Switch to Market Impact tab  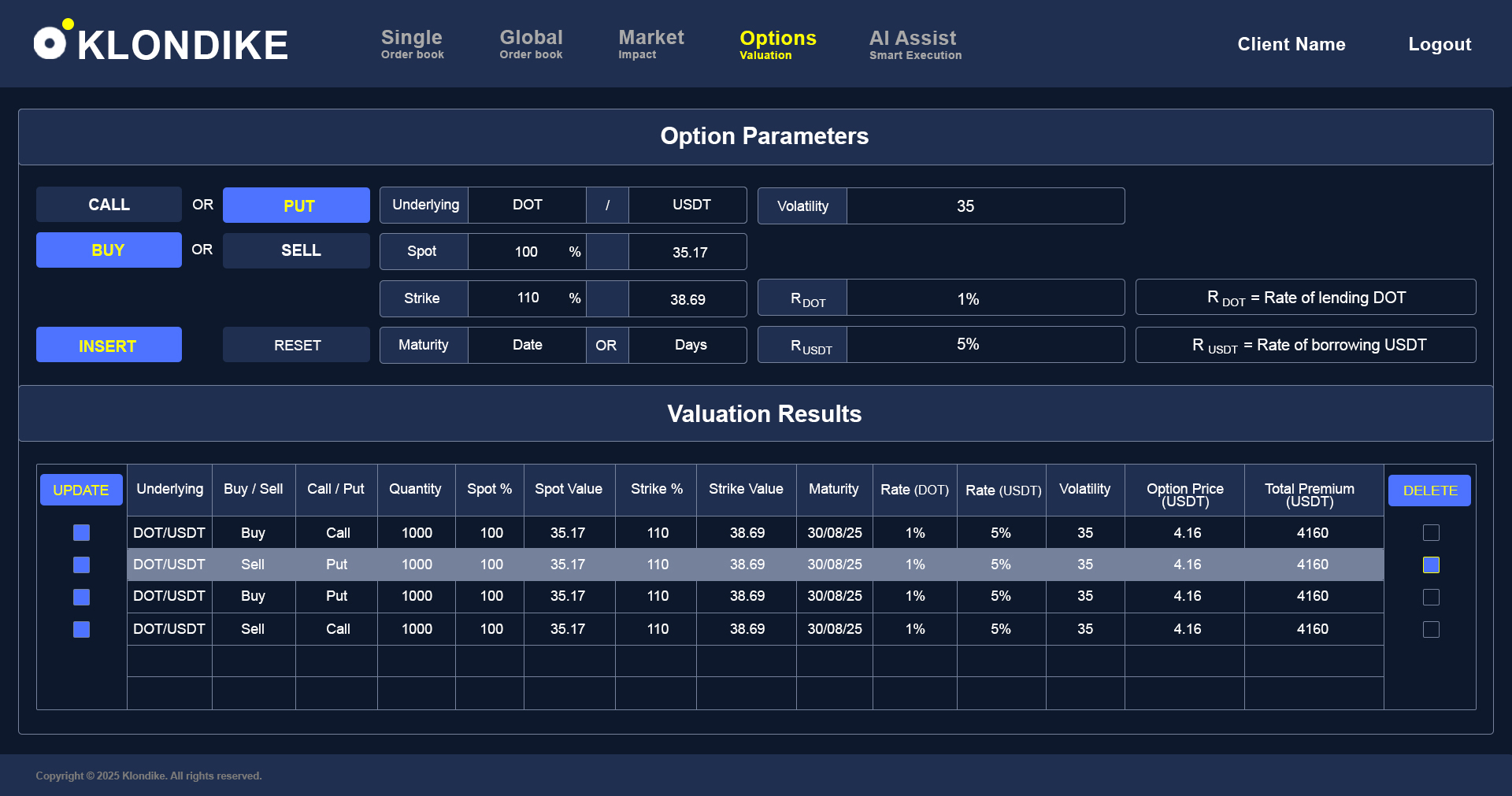[650, 44]
